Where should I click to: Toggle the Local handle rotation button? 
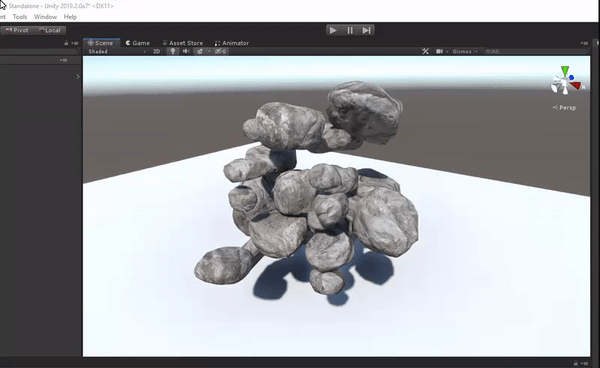tap(50, 30)
